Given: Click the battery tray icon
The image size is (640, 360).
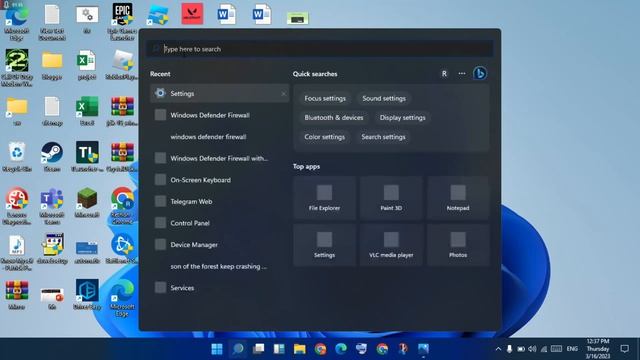Looking at the screenshot, I should tap(521, 349).
